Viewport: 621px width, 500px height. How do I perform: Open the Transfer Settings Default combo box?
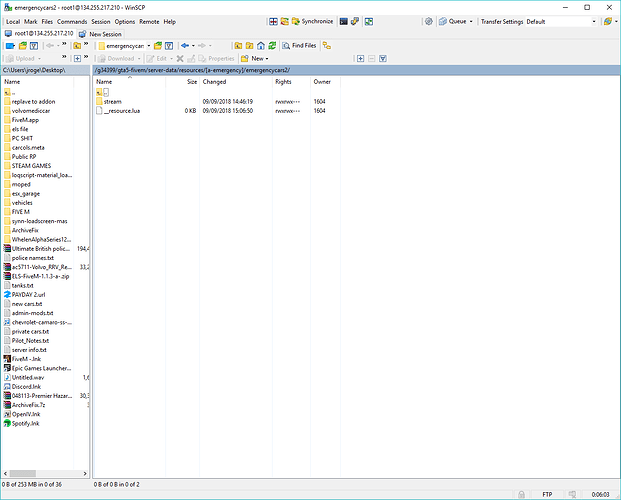[561, 22]
